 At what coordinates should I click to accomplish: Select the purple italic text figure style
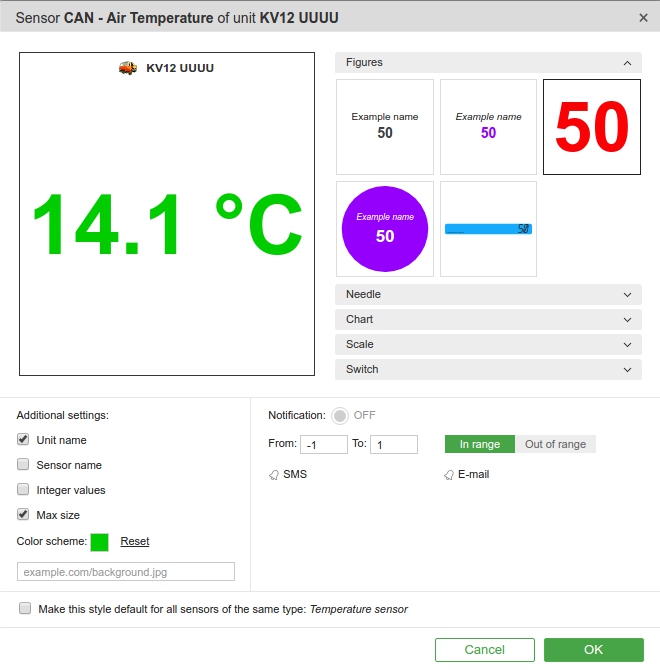coord(488,127)
